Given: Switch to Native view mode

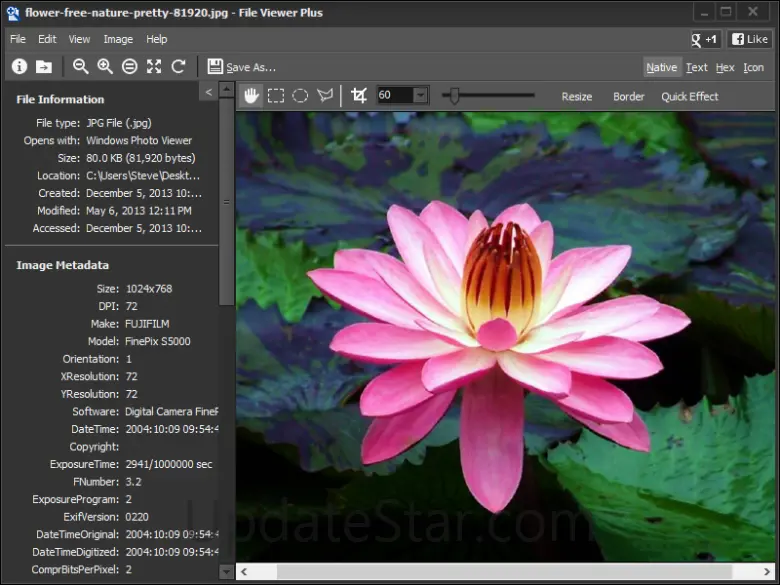Looking at the screenshot, I should pyautogui.click(x=661, y=67).
